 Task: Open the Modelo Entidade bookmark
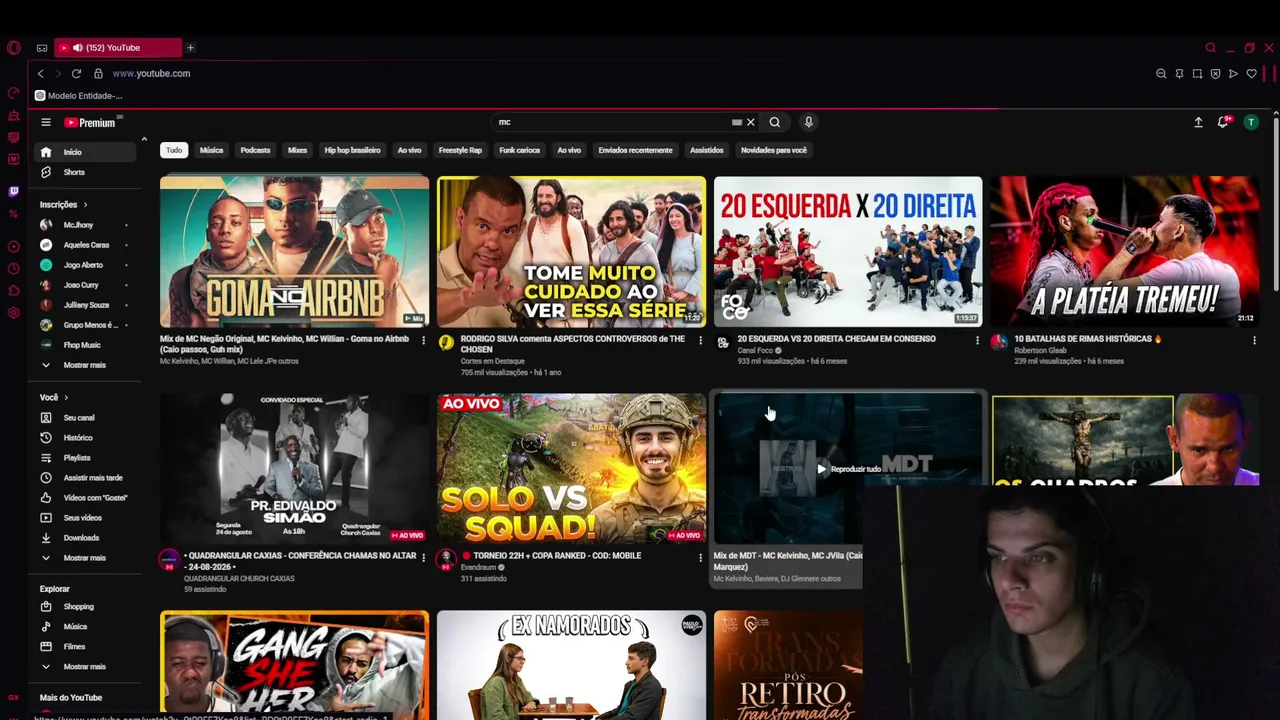pos(79,96)
